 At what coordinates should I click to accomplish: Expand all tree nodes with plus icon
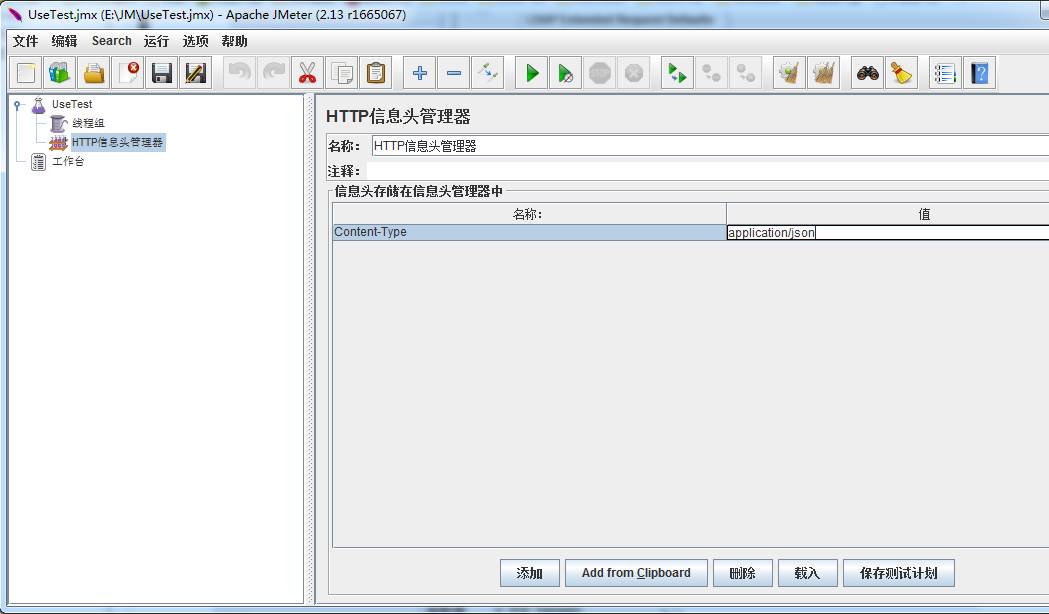point(419,73)
